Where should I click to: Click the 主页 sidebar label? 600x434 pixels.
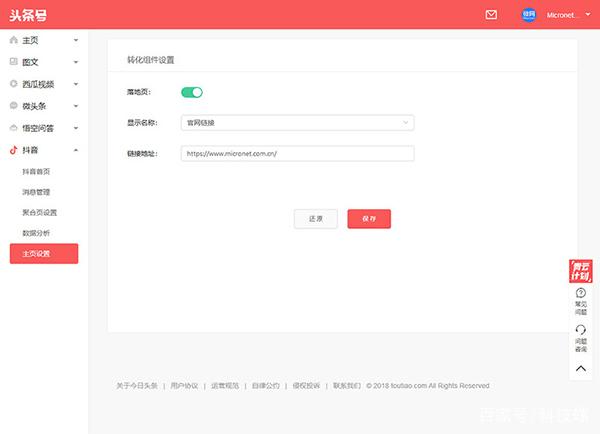click(30, 40)
